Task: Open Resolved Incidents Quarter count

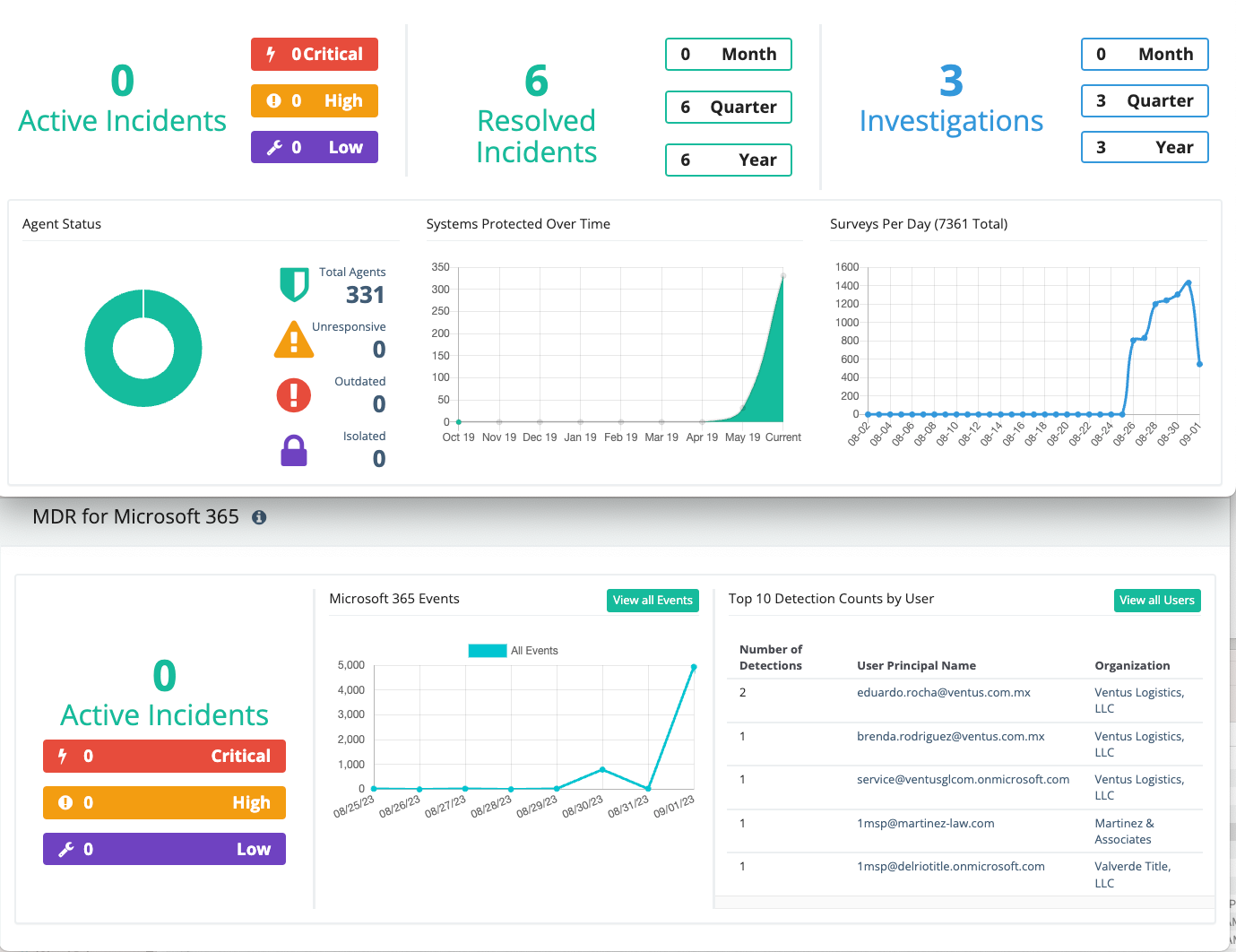Action: click(x=729, y=107)
